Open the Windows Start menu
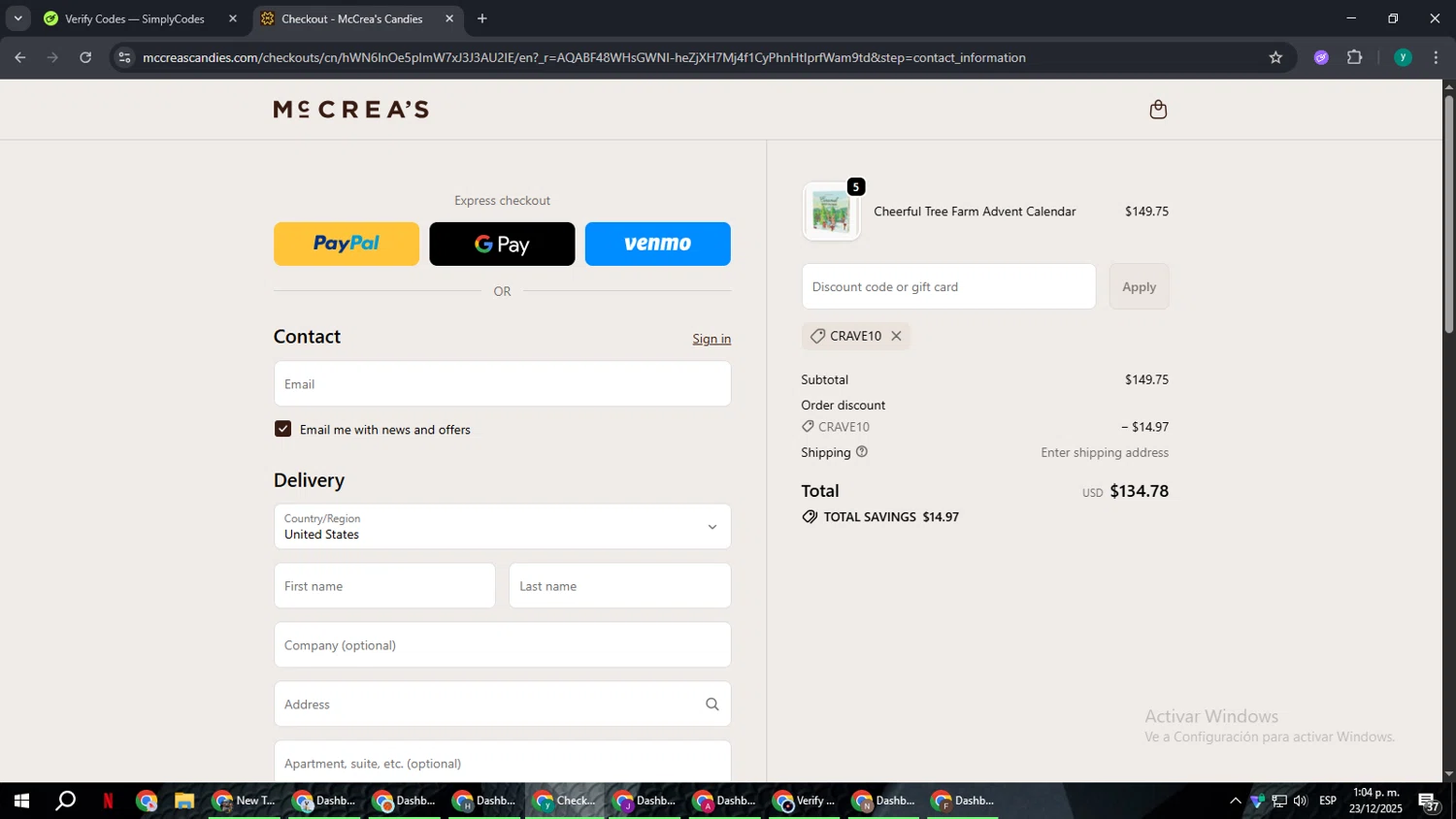 coord(20,801)
